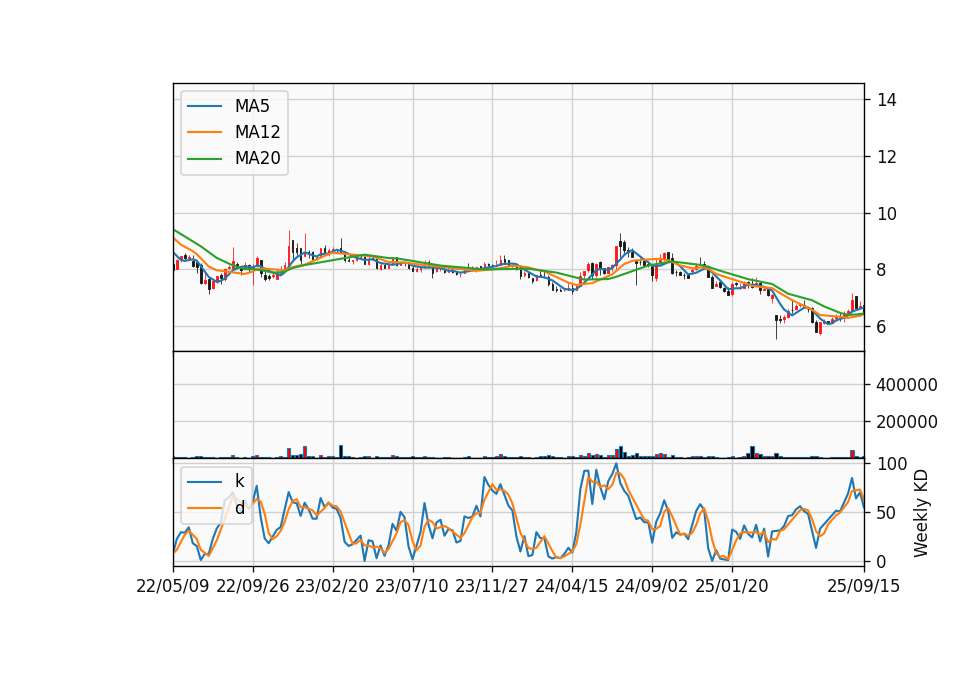Viewport: 960px width, 690px height.
Task: Click the 23/11/27 date tick label
Action: pyautogui.click(x=492, y=586)
